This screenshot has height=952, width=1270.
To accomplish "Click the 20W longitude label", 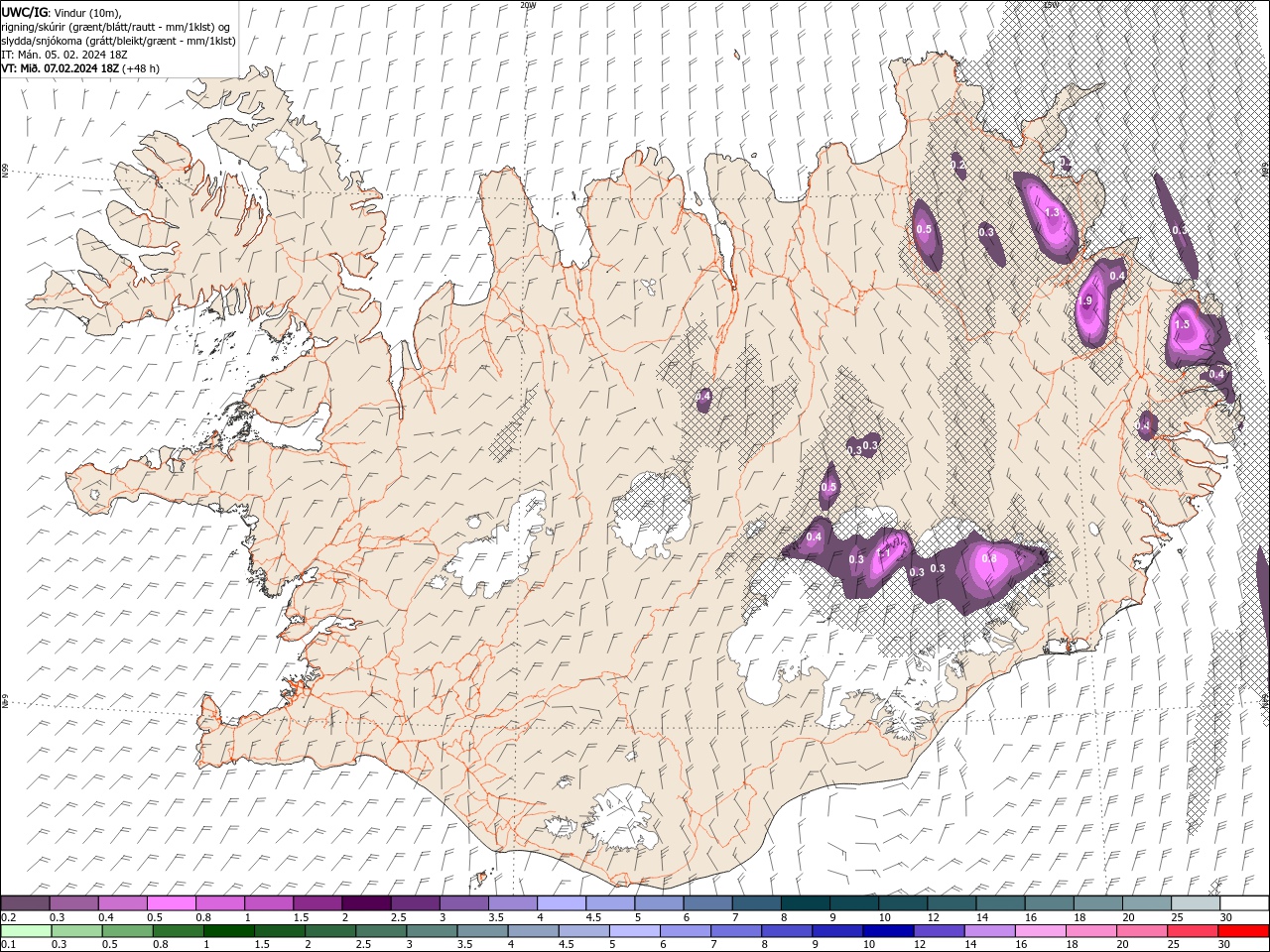I will click(528, 5).
